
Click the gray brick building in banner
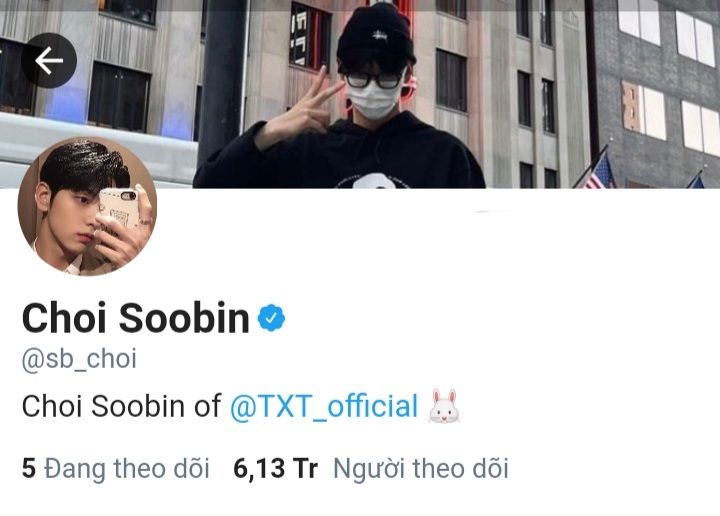pos(657,94)
